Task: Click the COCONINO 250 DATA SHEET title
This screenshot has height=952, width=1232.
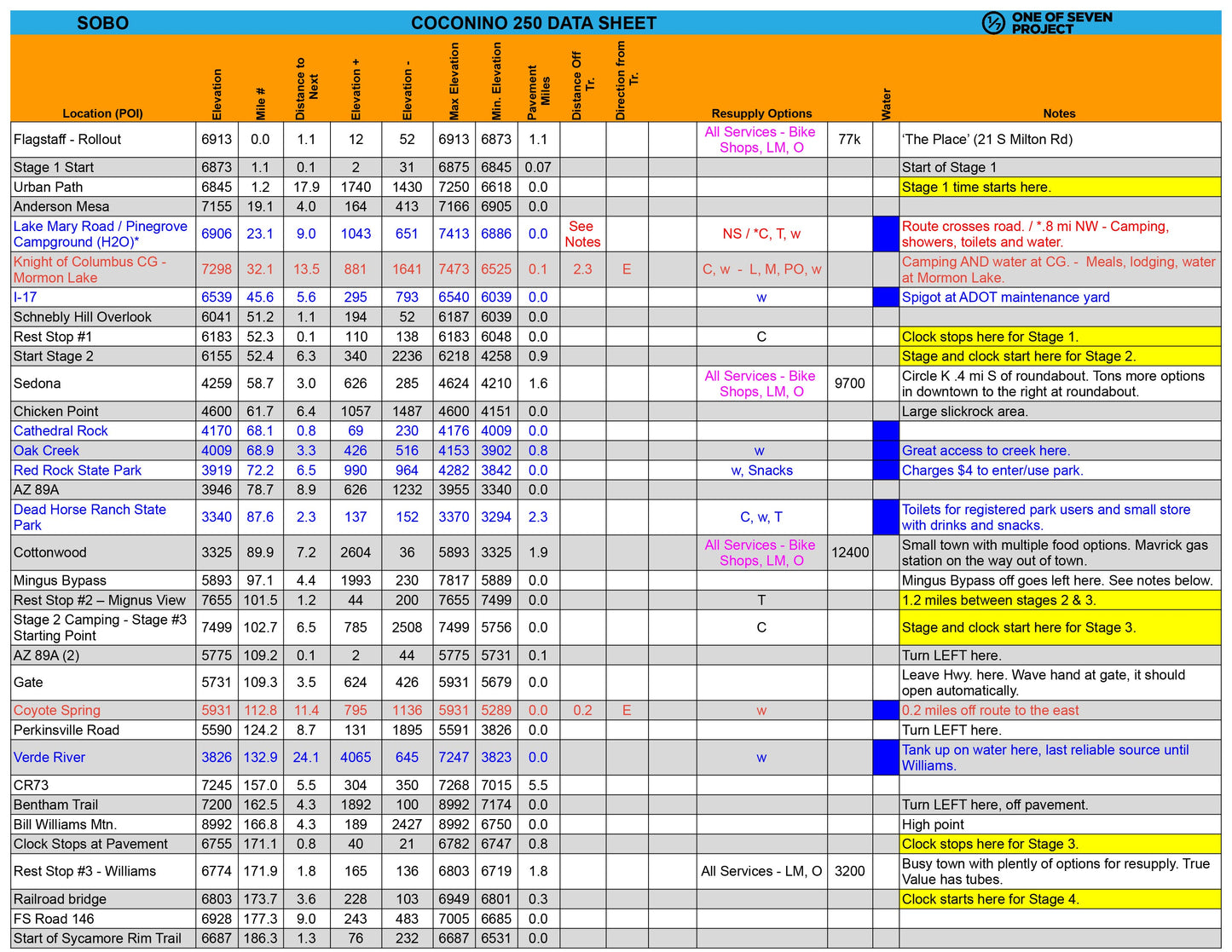Action: pyautogui.click(x=535, y=22)
